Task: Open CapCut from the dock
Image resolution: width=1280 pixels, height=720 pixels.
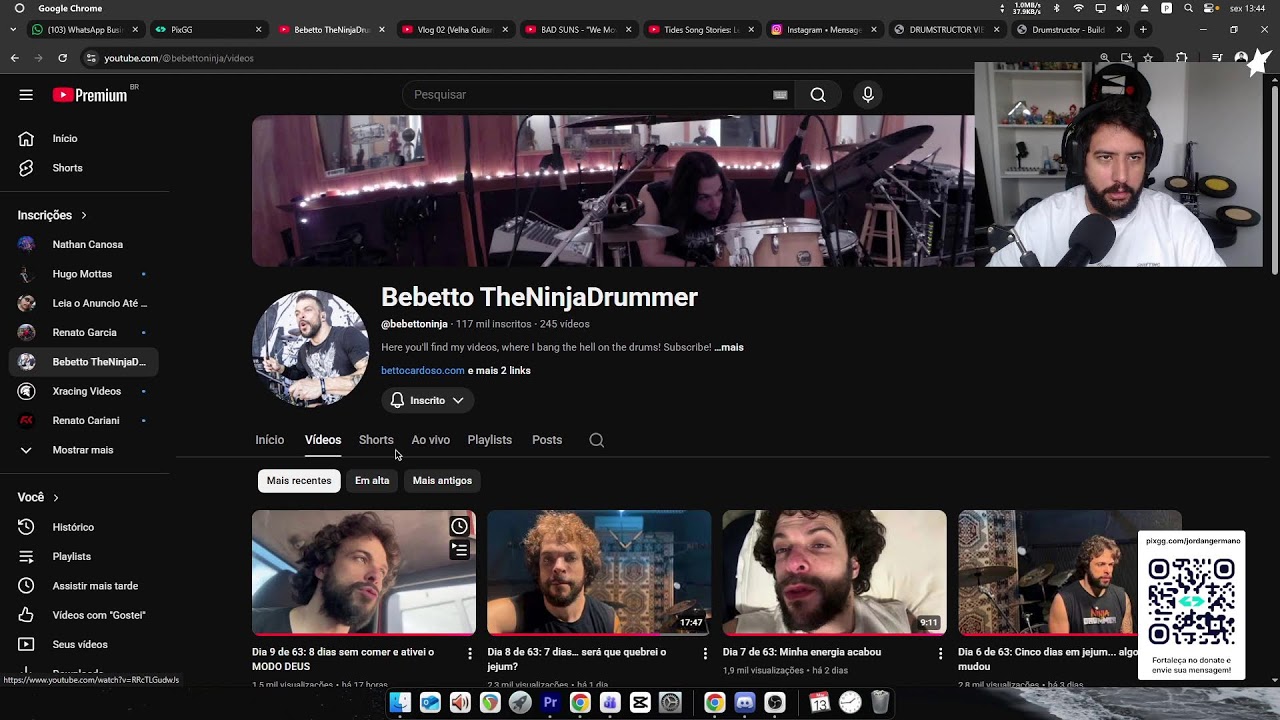Action: (x=640, y=703)
